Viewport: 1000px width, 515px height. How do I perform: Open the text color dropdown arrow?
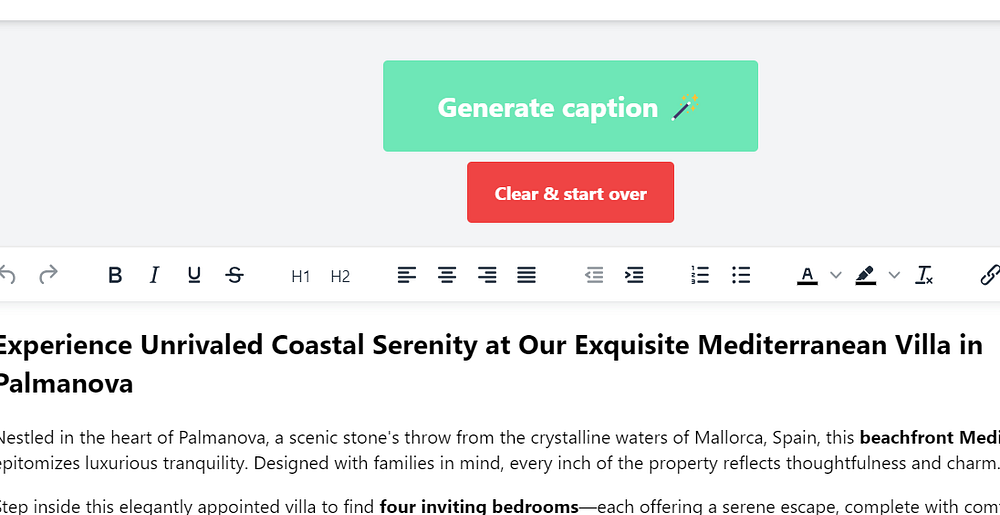click(836, 276)
